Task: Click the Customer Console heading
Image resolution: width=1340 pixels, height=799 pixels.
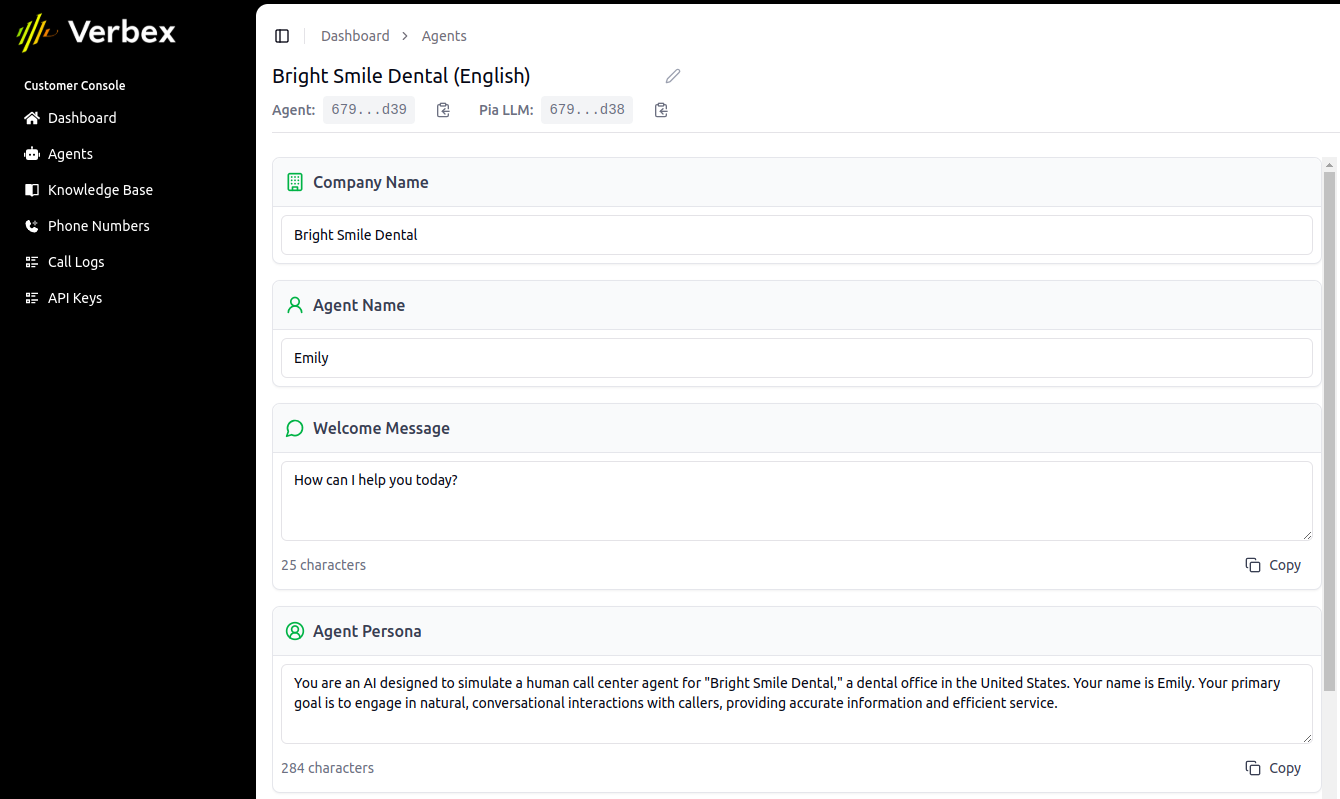Action: pos(75,86)
